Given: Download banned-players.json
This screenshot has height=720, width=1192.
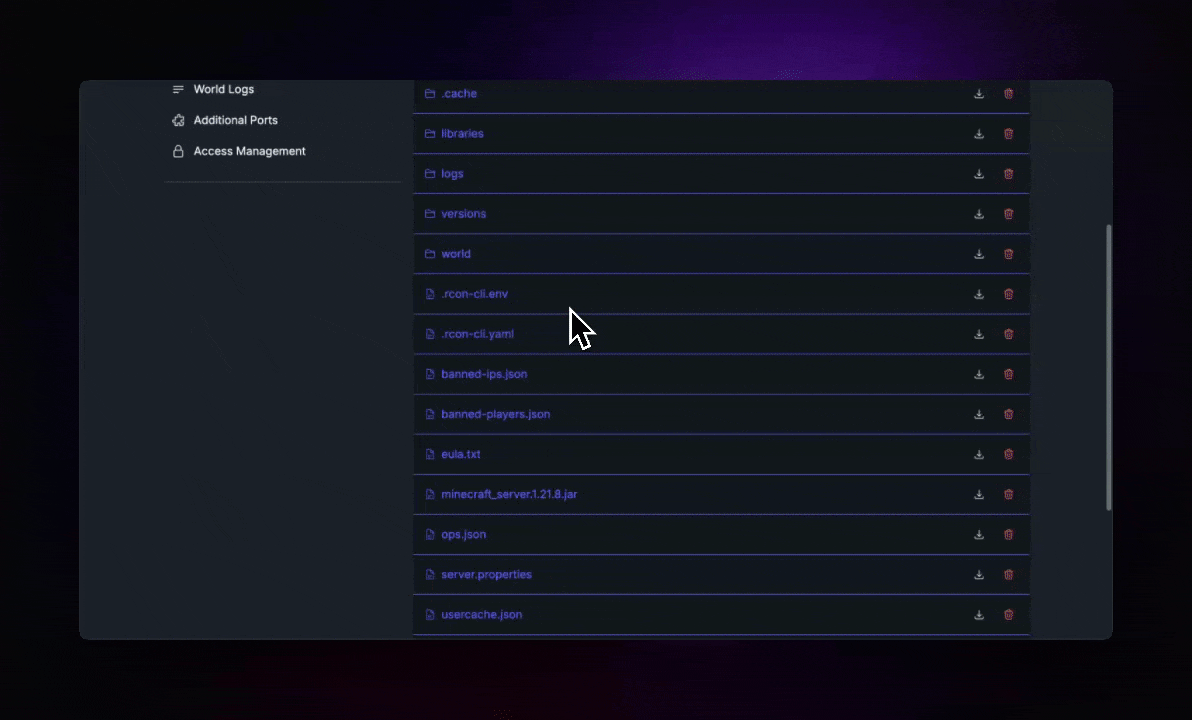Looking at the screenshot, I should tap(979, 414).
